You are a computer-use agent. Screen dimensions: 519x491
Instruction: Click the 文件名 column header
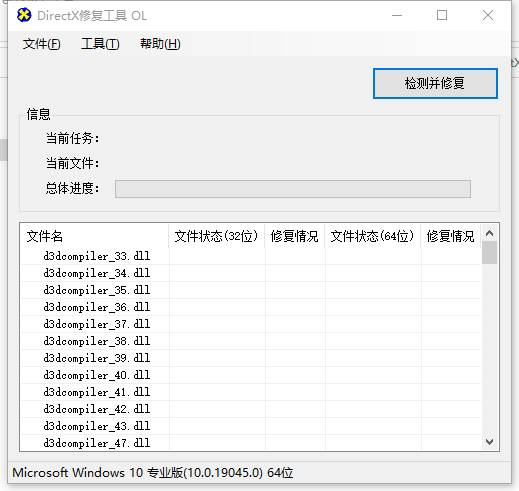pyautogui.click(x=95, y=236)
